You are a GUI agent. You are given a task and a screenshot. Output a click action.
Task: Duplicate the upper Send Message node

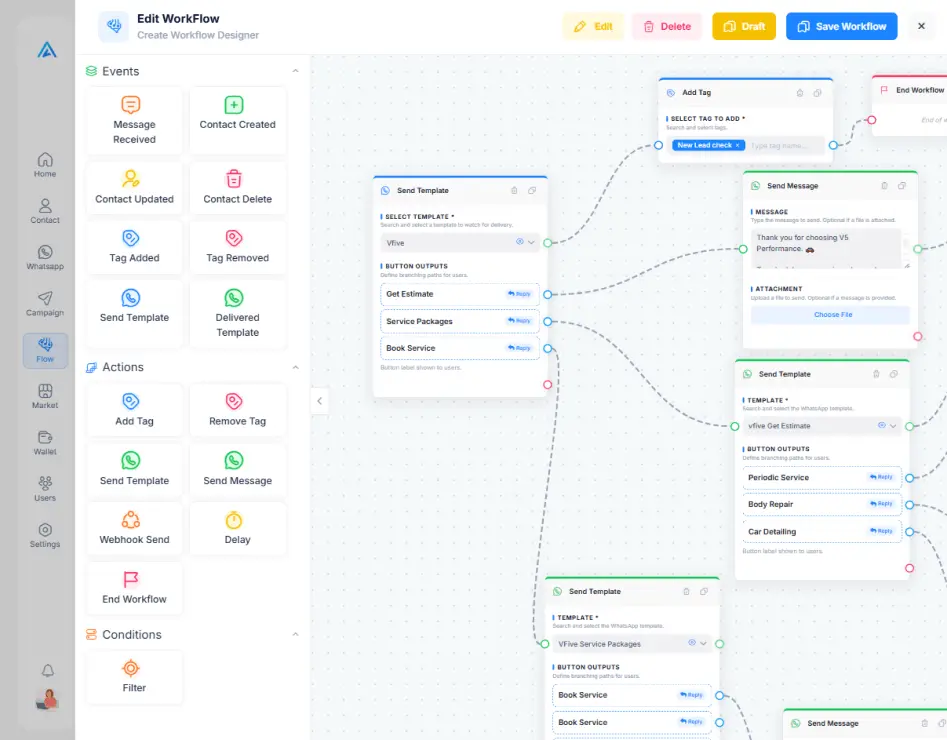point(902,185)
